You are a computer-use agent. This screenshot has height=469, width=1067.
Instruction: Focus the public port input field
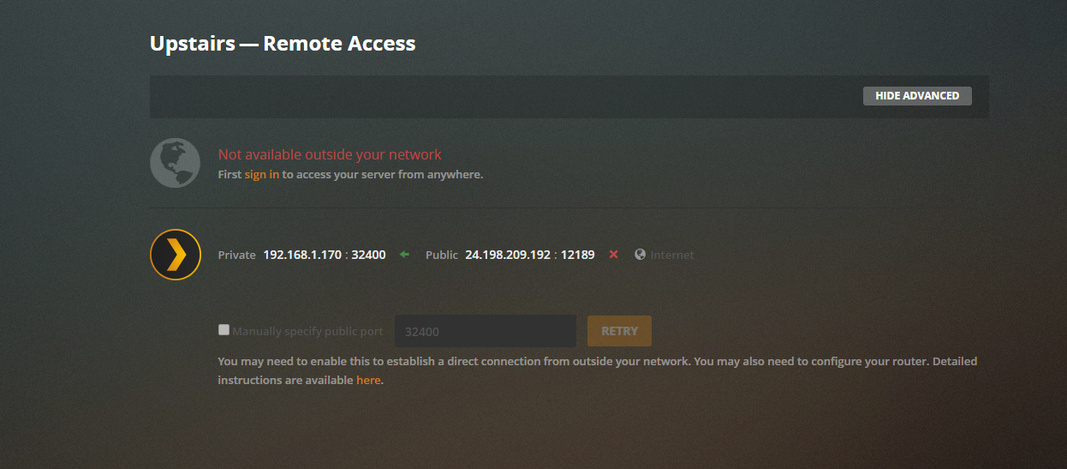(x=485, y=331)
